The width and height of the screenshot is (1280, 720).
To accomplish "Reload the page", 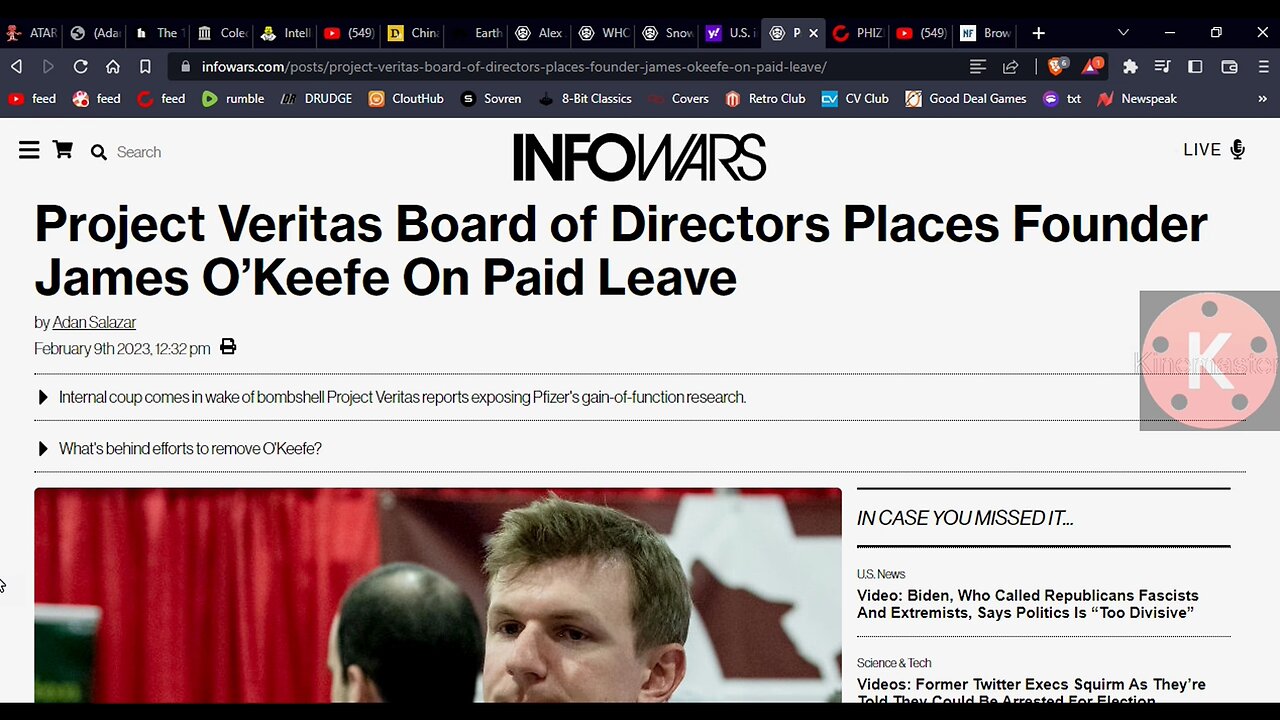I will (81, 67).
